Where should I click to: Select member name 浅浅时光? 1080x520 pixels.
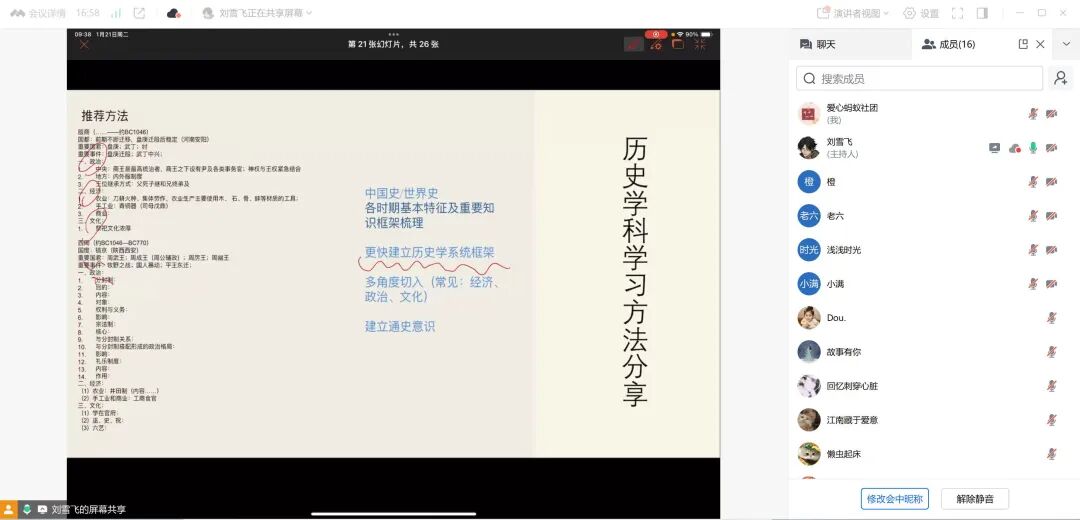click(x=844, y=250)
